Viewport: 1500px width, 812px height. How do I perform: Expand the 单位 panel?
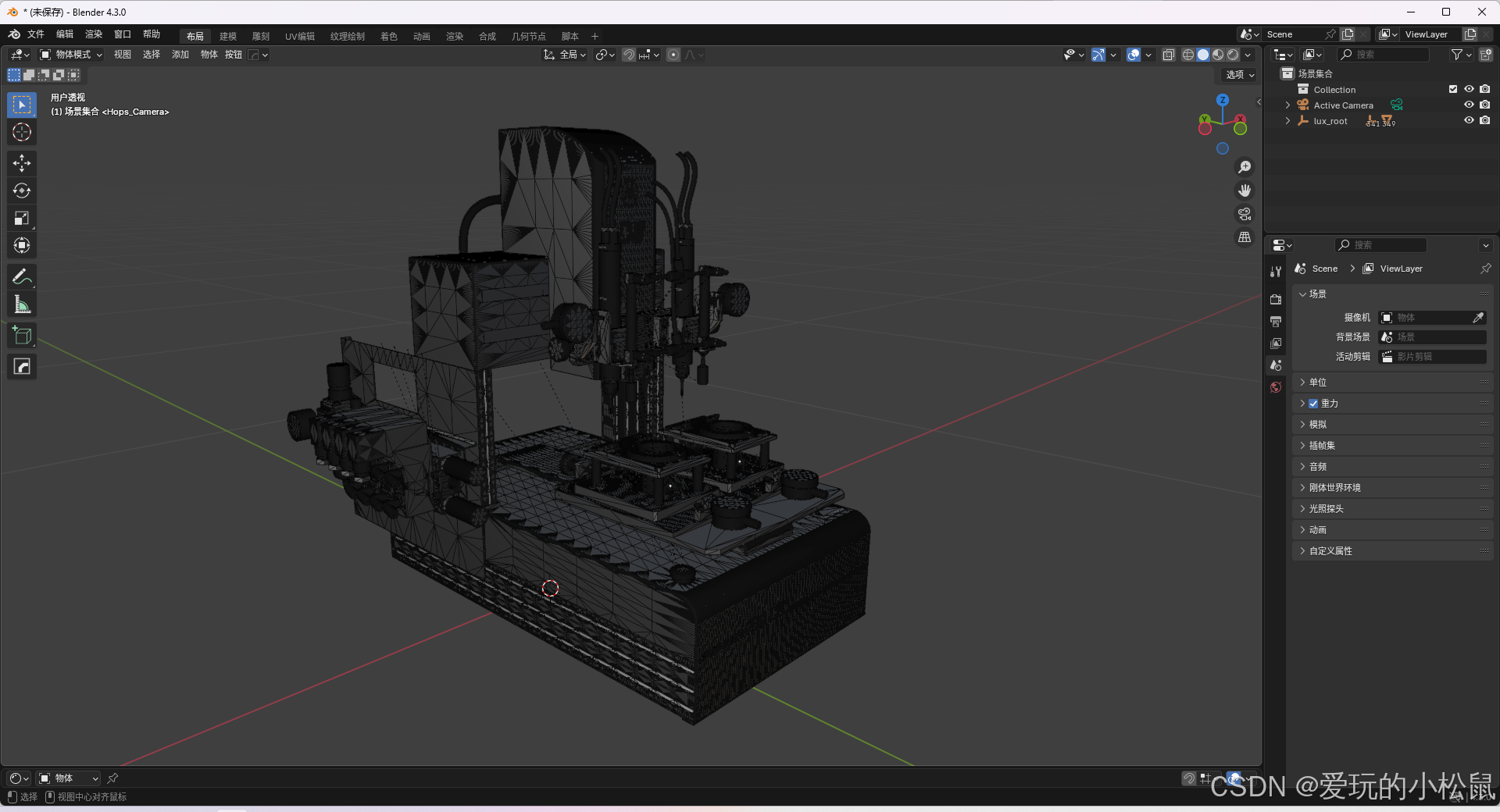(1392, 383)
